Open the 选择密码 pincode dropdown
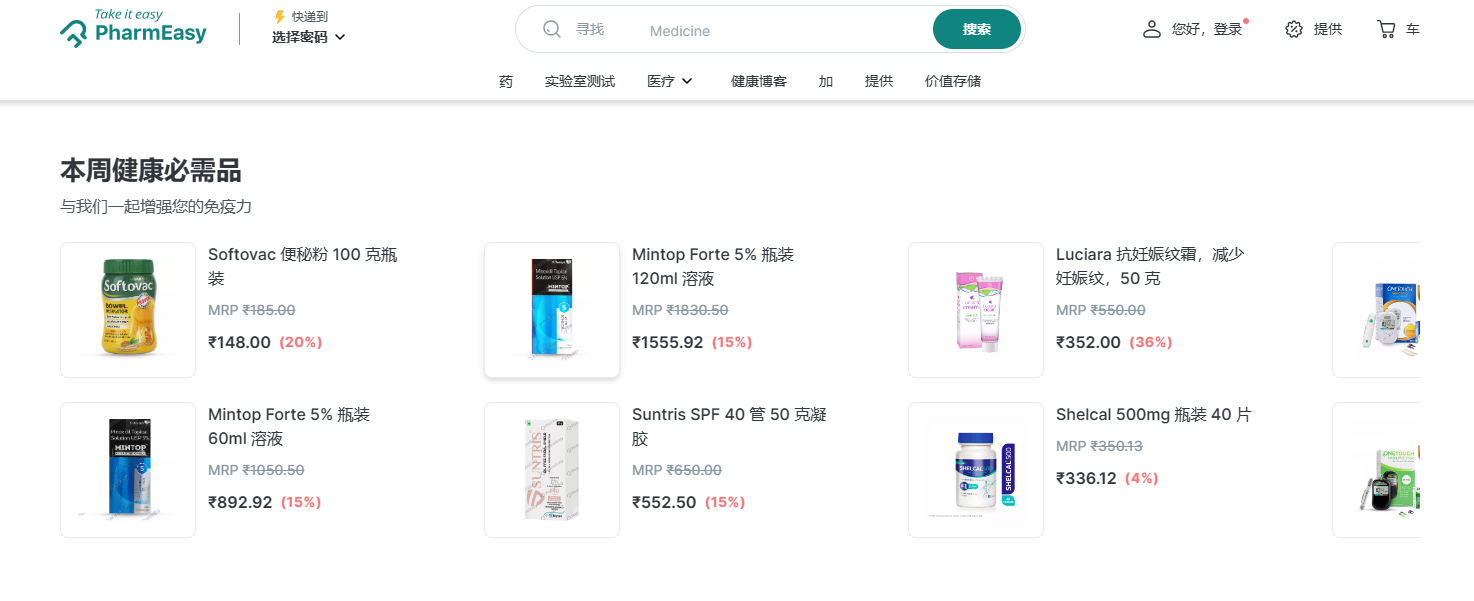The image size is (1474, 601). [309, 37]
